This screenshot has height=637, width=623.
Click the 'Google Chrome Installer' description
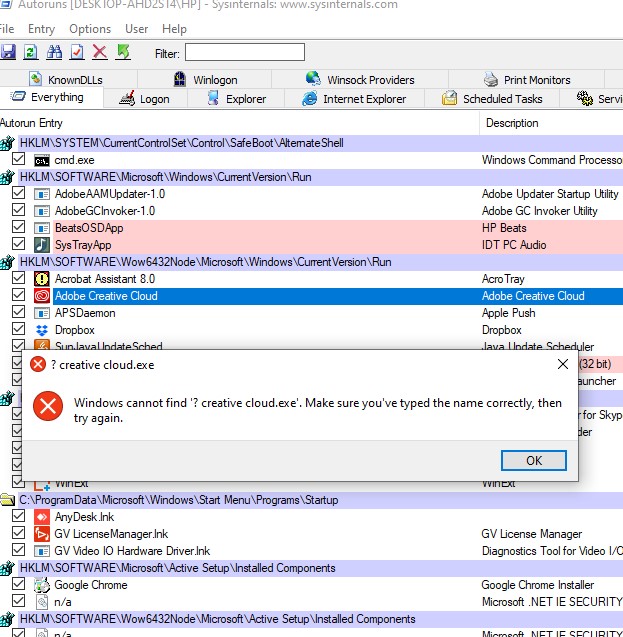coord(538,585)
